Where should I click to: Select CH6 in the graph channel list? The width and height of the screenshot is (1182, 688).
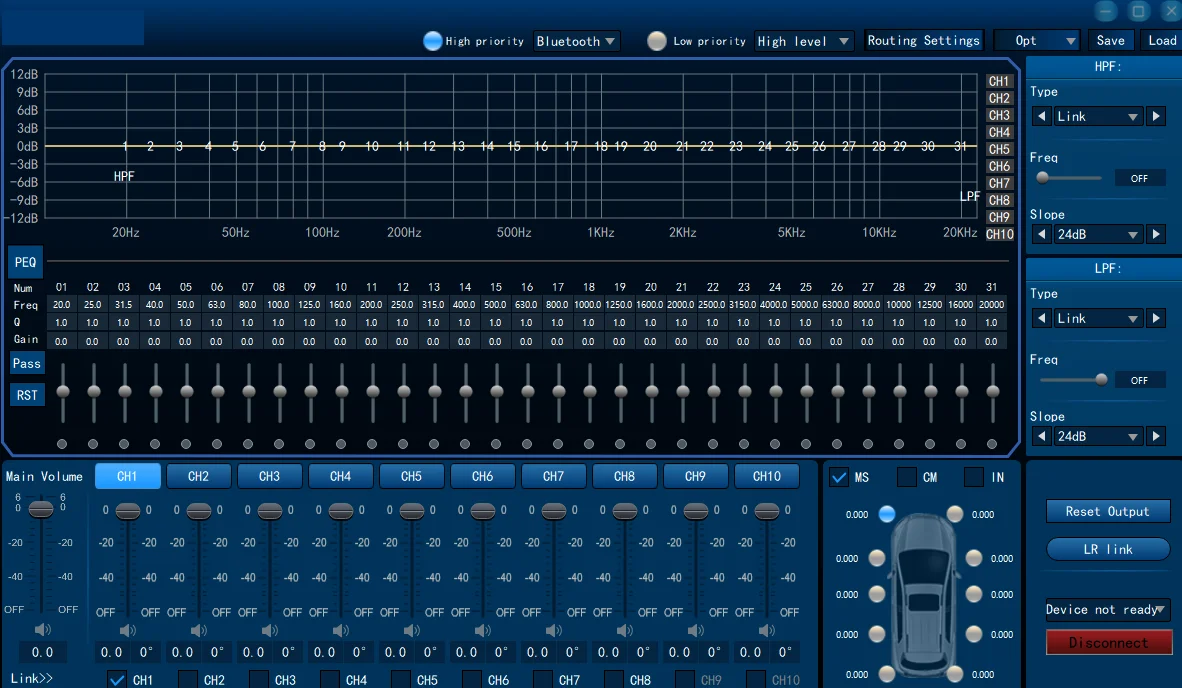pos(999,166)
